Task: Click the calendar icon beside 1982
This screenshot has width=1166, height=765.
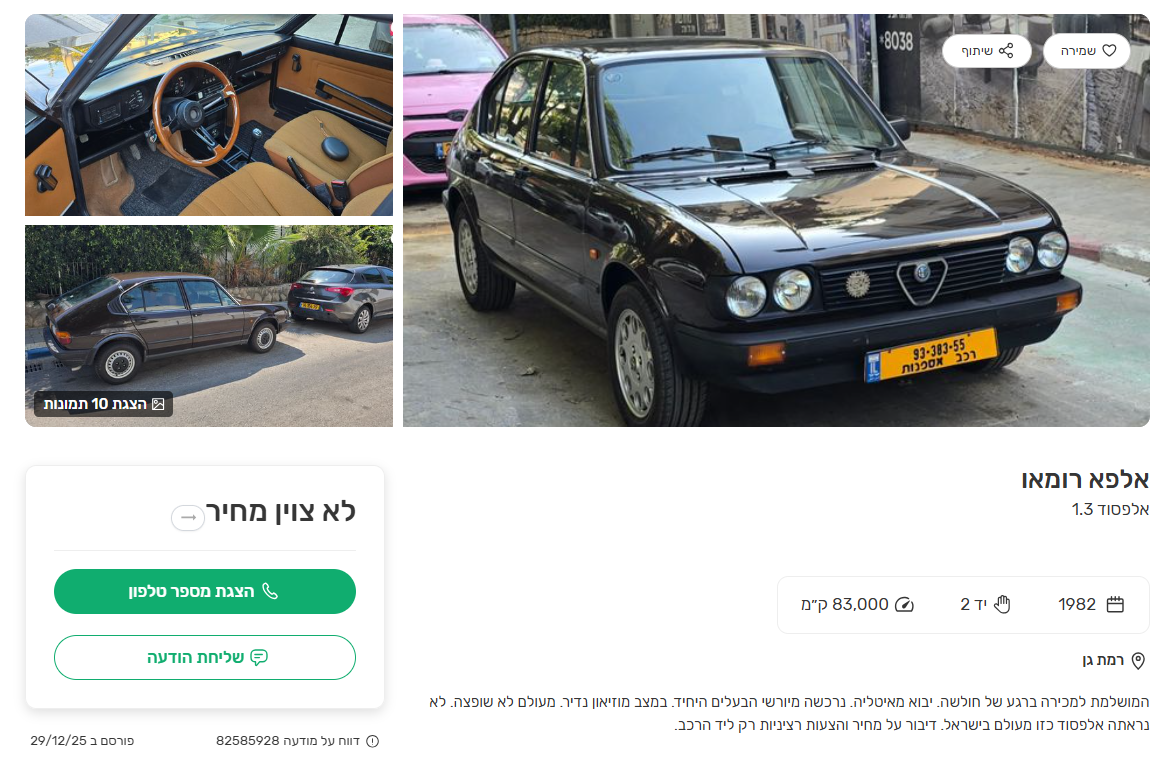Action: coord(1115,604)
